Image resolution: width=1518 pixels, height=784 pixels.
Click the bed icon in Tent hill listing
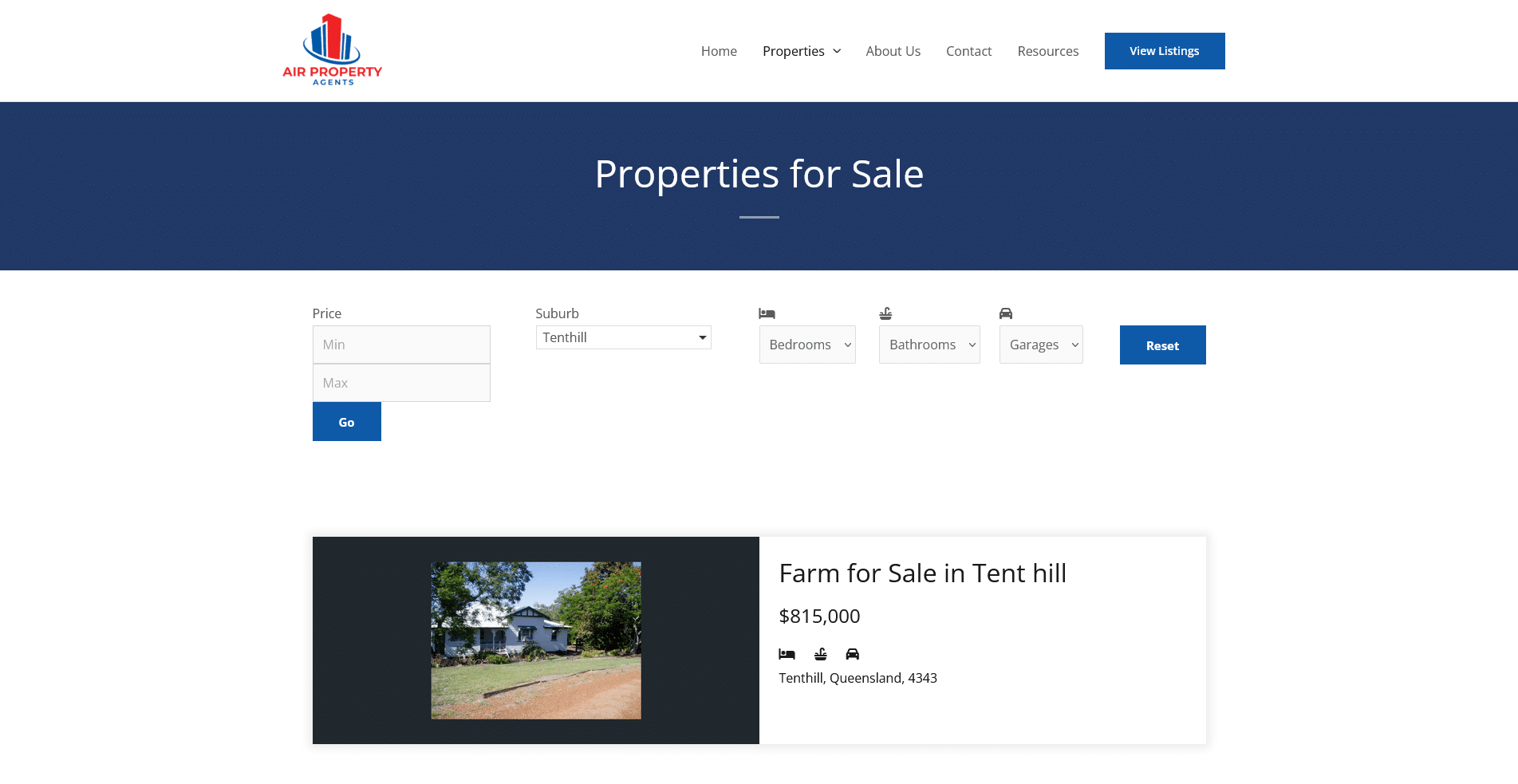pyautogui.click(x=787, y=654)
